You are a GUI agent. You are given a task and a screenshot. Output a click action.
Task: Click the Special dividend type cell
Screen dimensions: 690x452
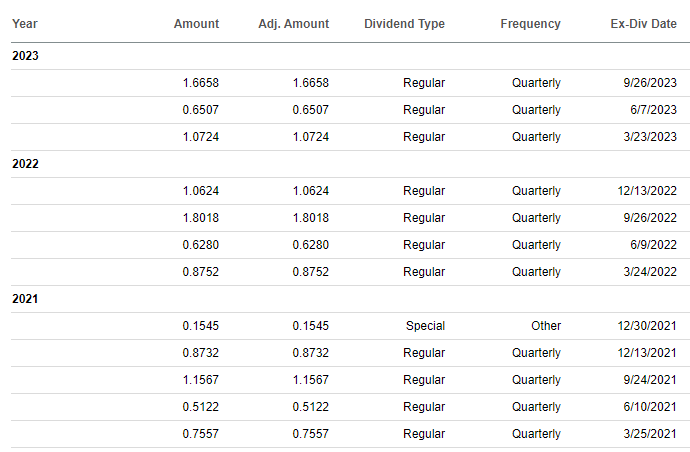[x=425, y=326]
